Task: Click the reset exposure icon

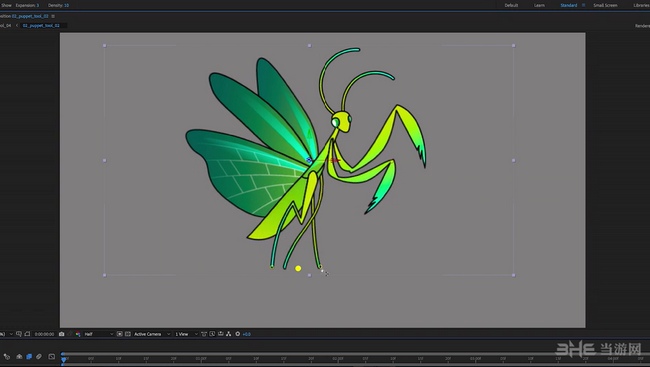Action: 238,334
